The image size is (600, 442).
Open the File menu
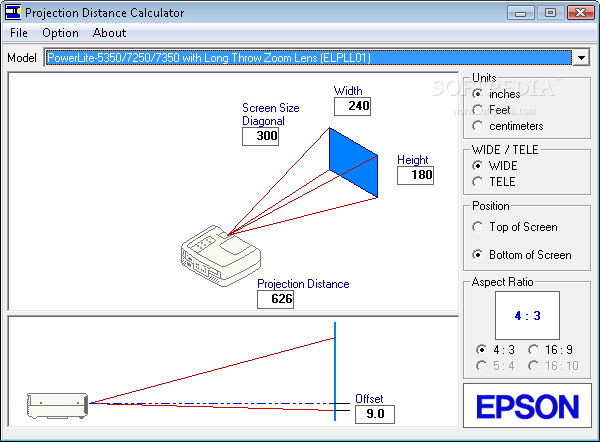point(19,33)
